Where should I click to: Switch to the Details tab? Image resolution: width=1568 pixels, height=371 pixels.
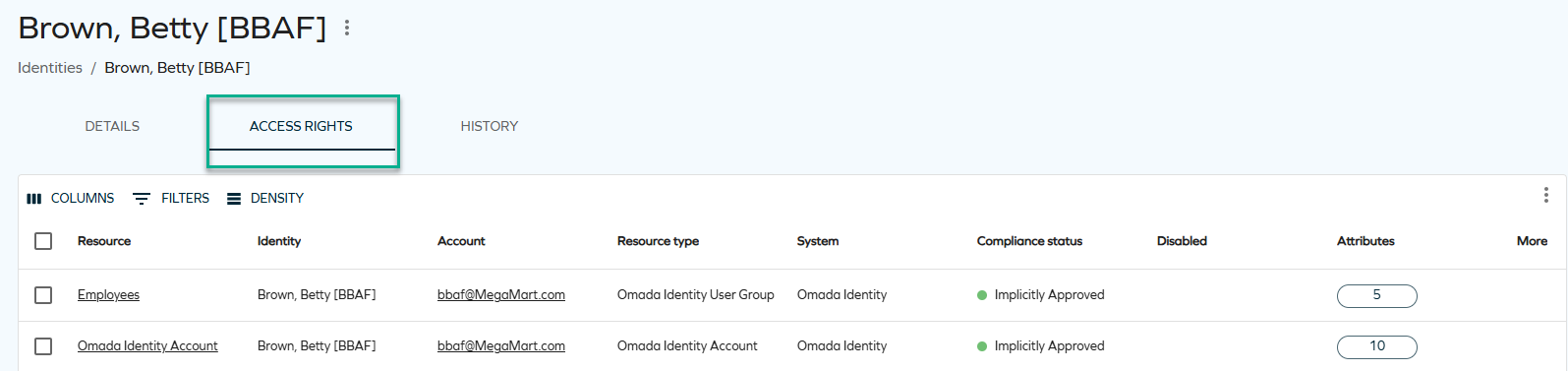click(x=112, y=126)
